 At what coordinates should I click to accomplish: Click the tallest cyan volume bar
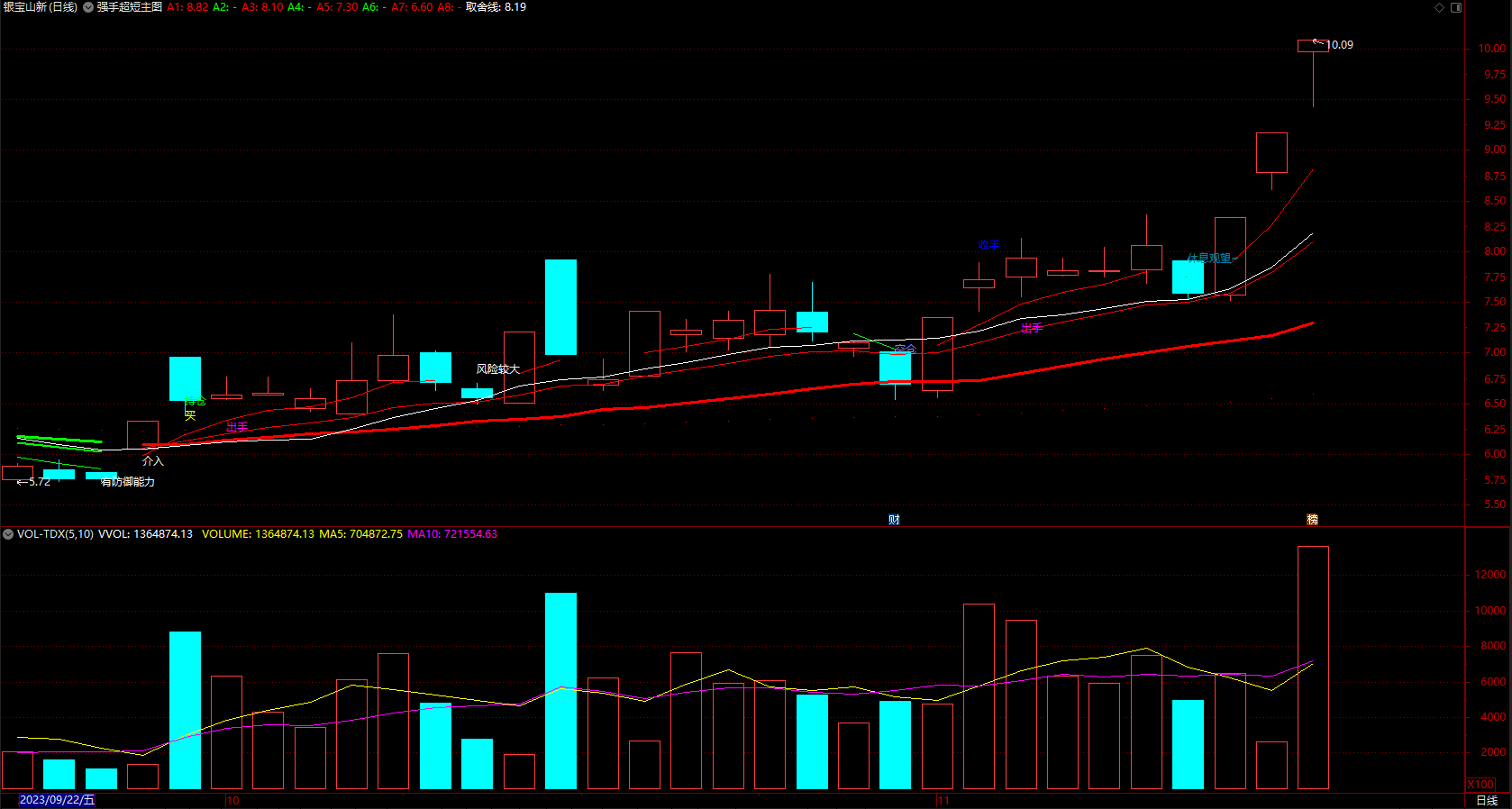560,691
